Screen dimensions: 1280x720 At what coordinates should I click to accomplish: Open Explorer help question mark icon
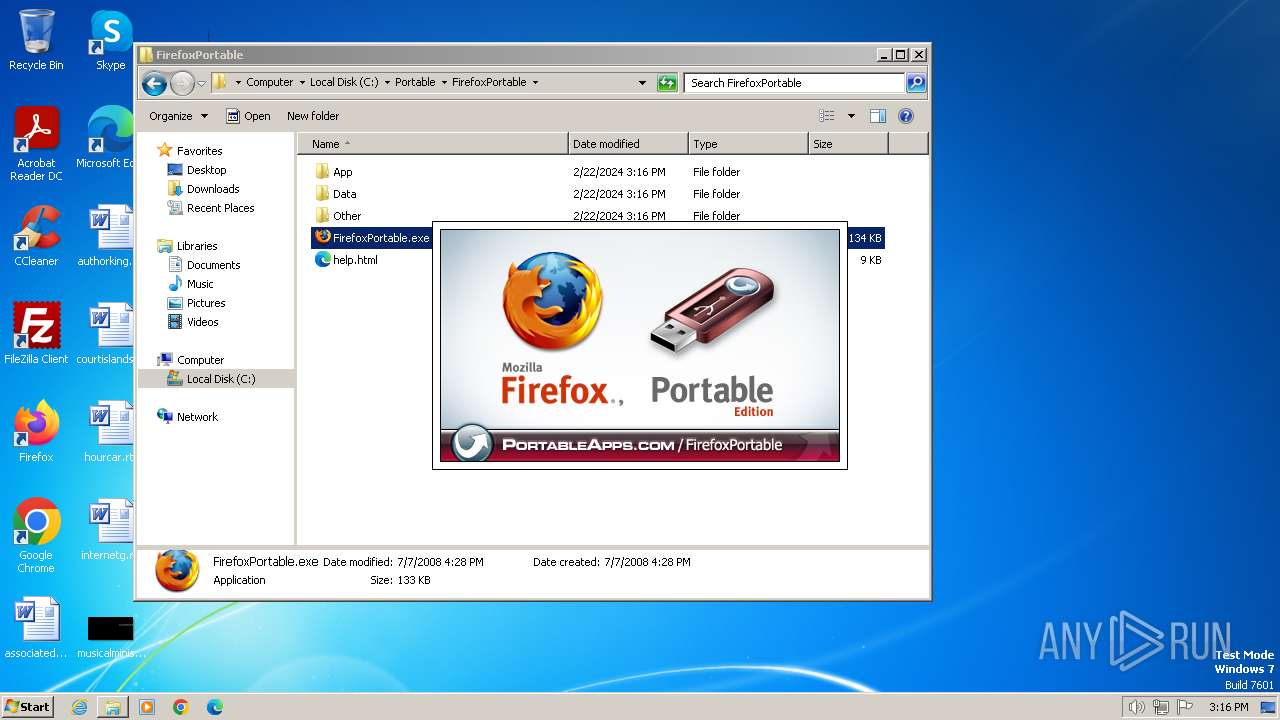(x=906, y=116)
